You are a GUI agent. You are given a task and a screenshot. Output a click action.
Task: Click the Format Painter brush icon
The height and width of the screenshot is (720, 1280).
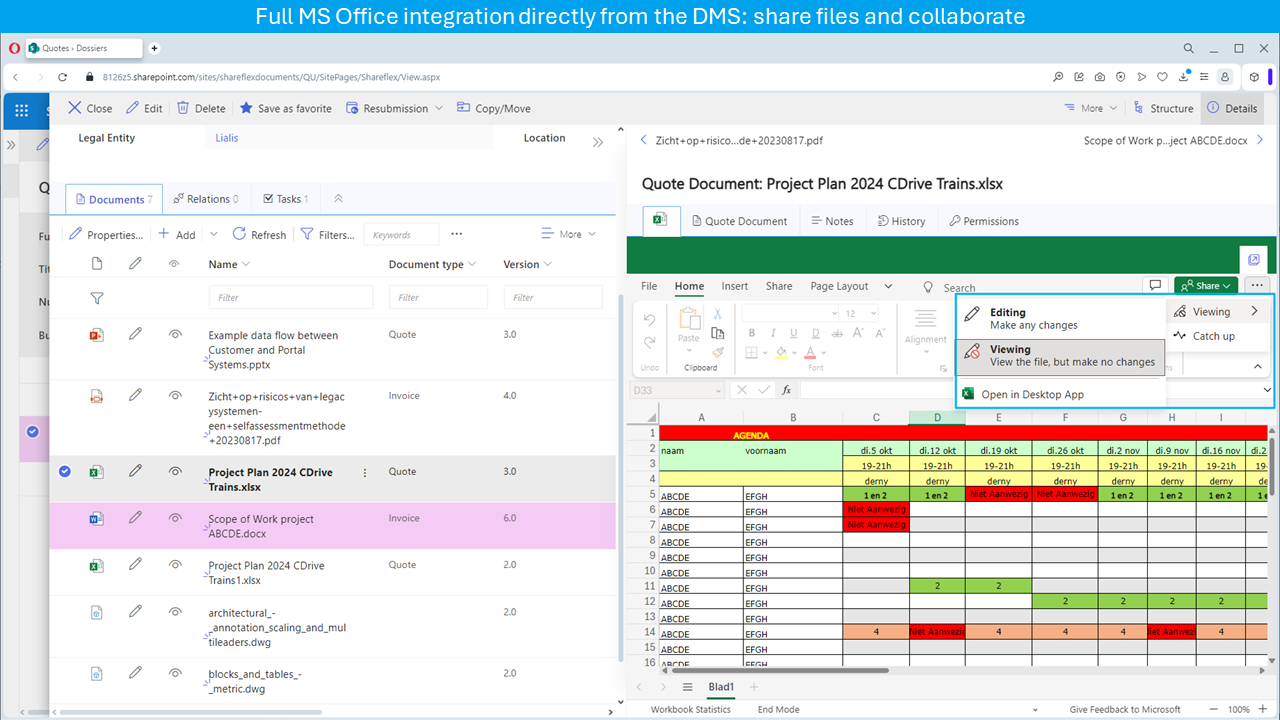coord(717,352)
